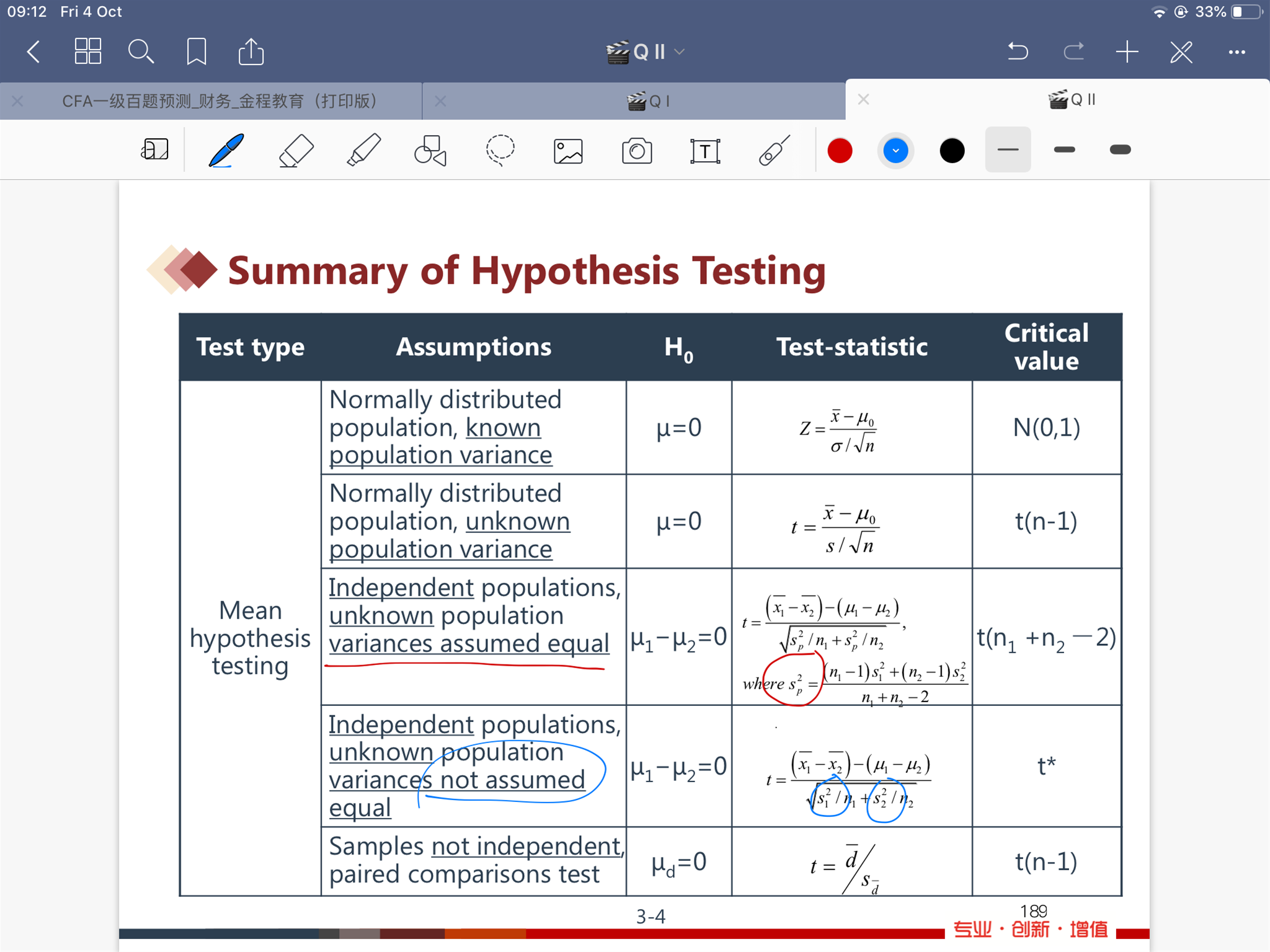Select the thinnest stroke width
This screenshot has height=952, width=1270.
[x=1008, y=149]
